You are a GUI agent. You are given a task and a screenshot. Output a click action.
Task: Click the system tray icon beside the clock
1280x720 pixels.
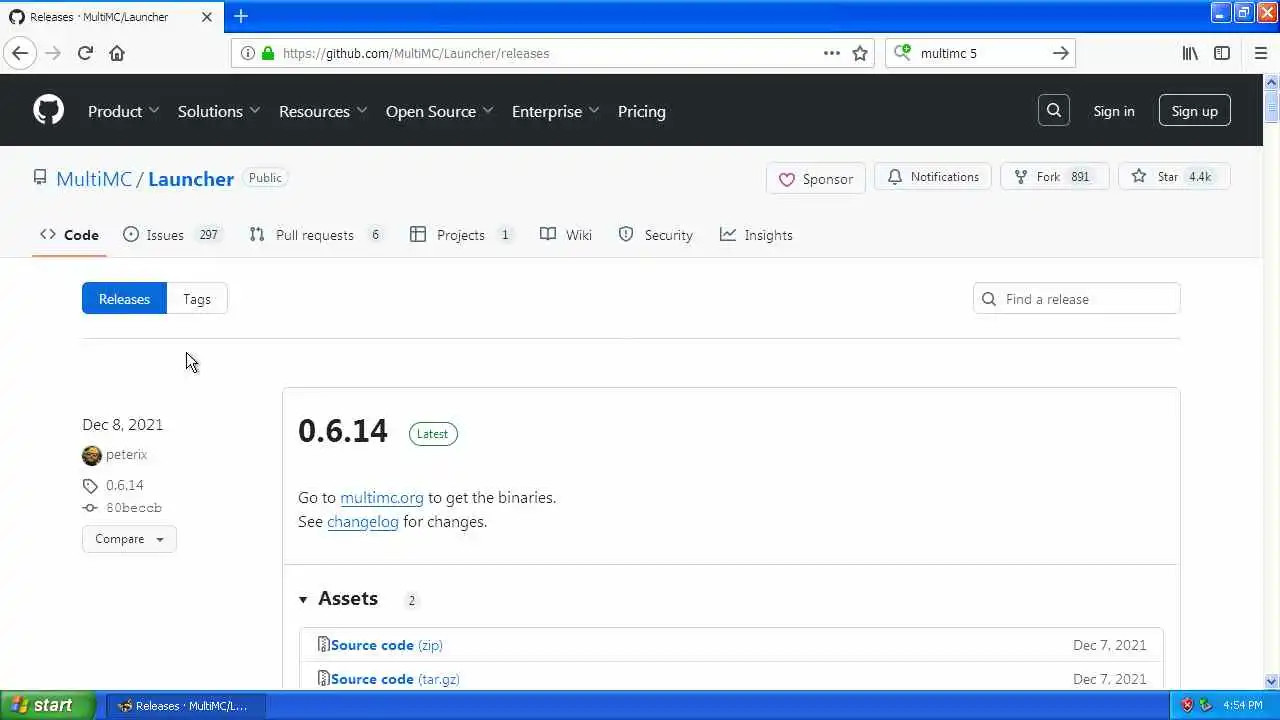(x=1206, y=705)
